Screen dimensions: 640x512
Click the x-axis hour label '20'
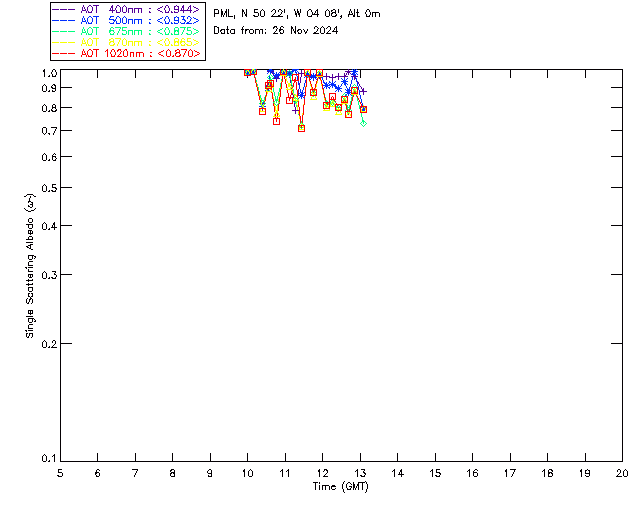click(x=622, y=473)
